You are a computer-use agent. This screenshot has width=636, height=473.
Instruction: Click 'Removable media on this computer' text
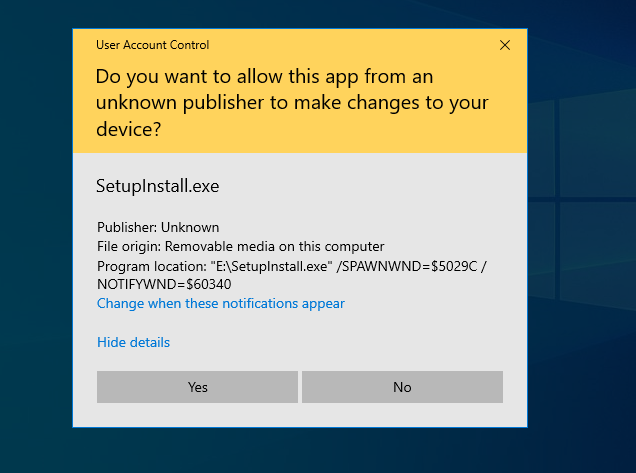pos(274,246)
